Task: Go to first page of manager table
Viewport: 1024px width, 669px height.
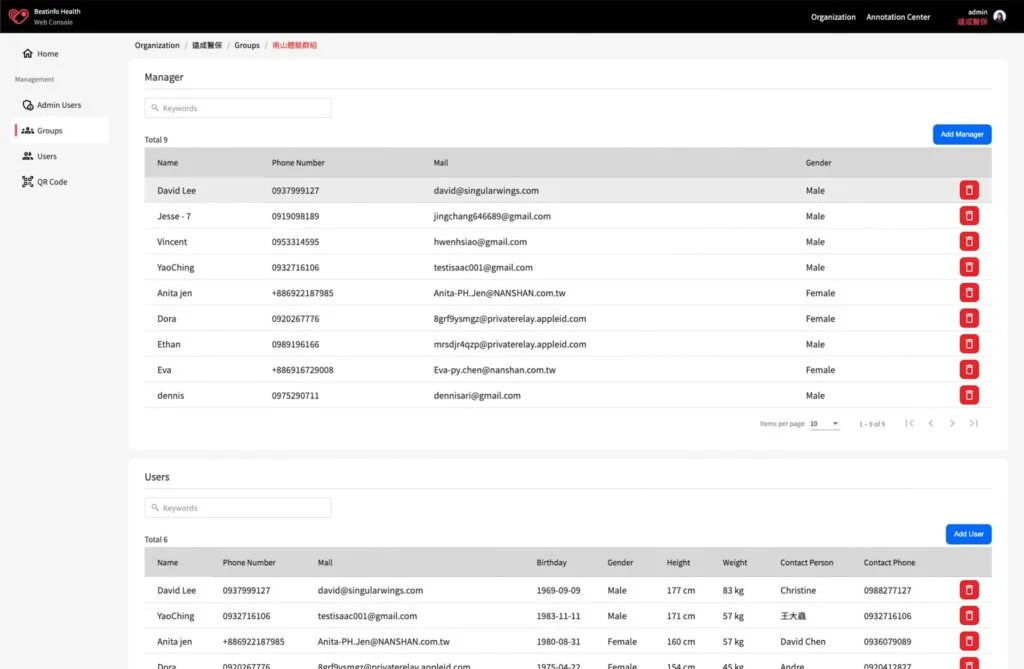Action: [909, 423]
